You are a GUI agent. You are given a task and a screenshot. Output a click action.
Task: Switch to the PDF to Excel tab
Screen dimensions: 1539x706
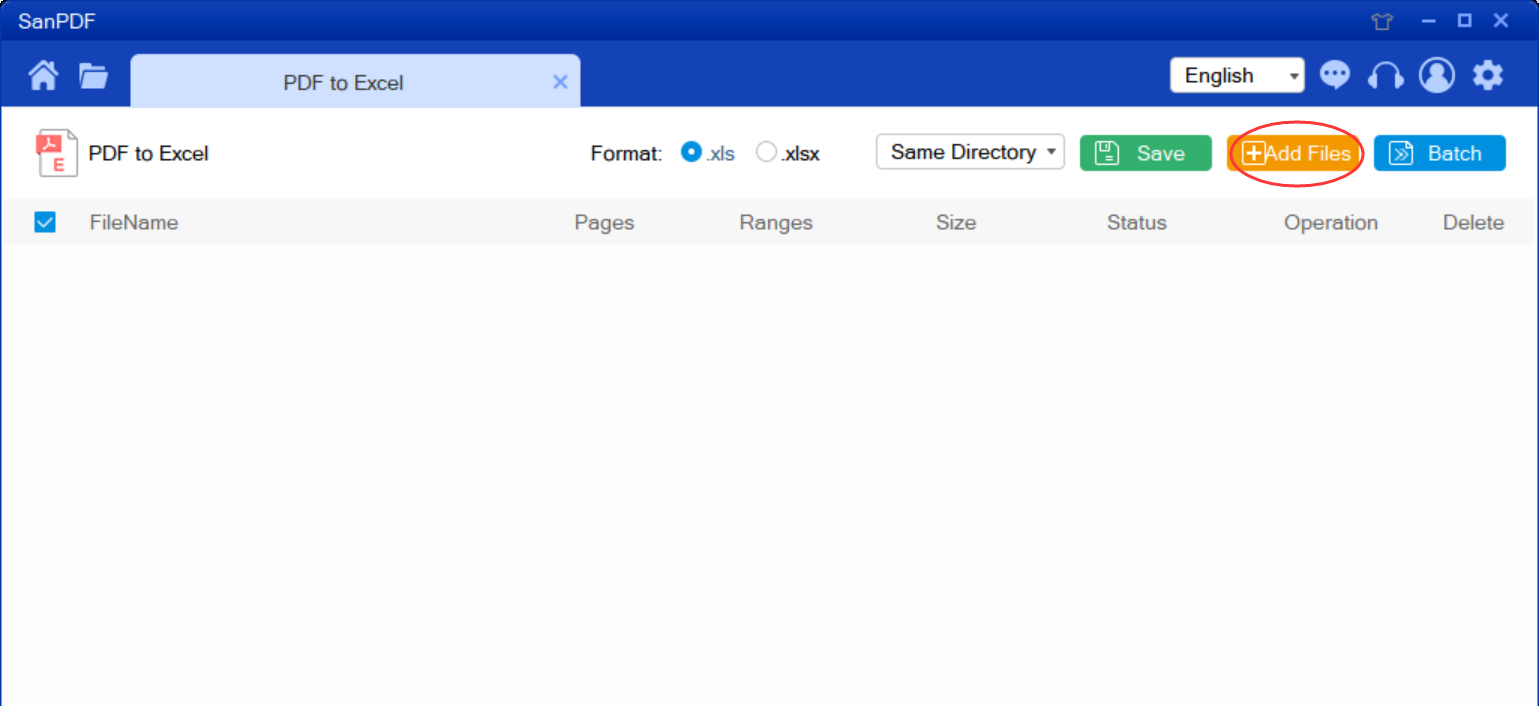pyautogui.click(x=343, y=82)
